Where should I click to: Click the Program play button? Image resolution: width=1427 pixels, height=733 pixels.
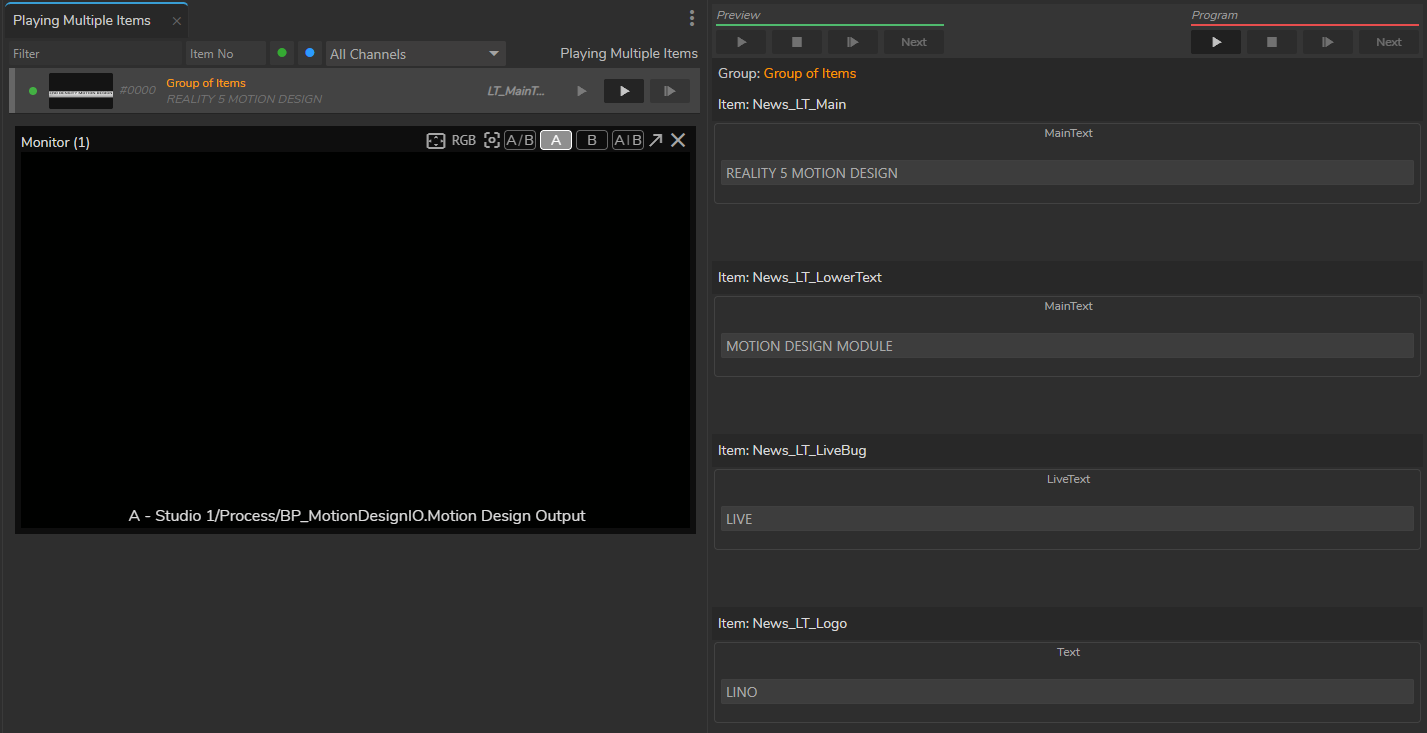(x=1216, y=42)
